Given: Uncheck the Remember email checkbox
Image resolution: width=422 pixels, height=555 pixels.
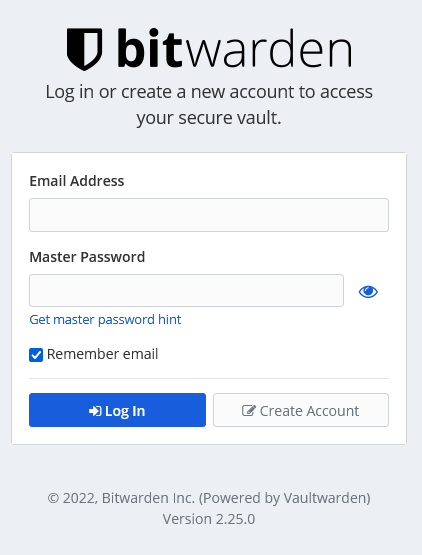Looking at the screenshot, I should coord(36,355).
